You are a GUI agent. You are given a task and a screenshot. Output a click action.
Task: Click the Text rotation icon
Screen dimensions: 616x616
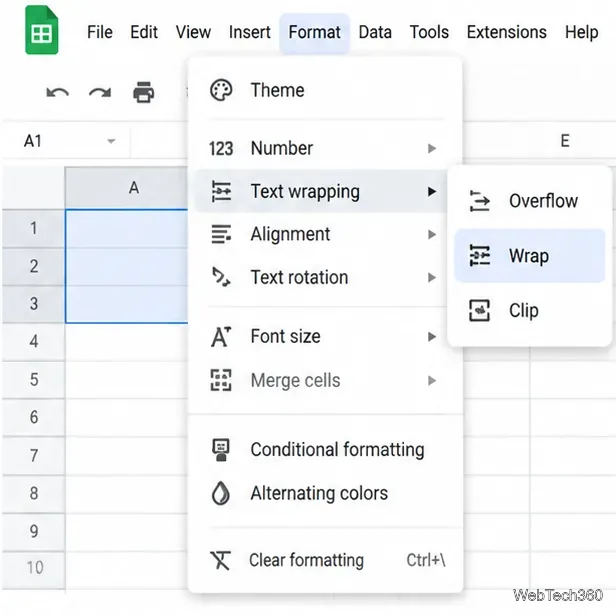click(221, 277)
